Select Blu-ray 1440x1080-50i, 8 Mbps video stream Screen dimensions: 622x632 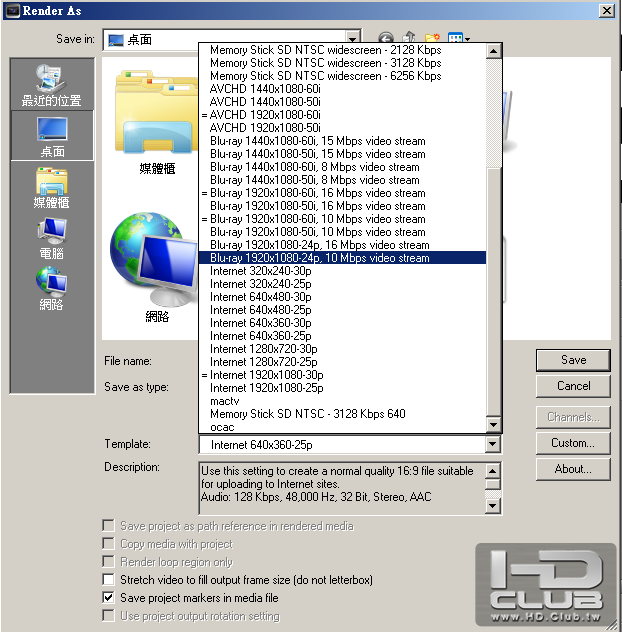pyautogui.click(x=342, y=180)
